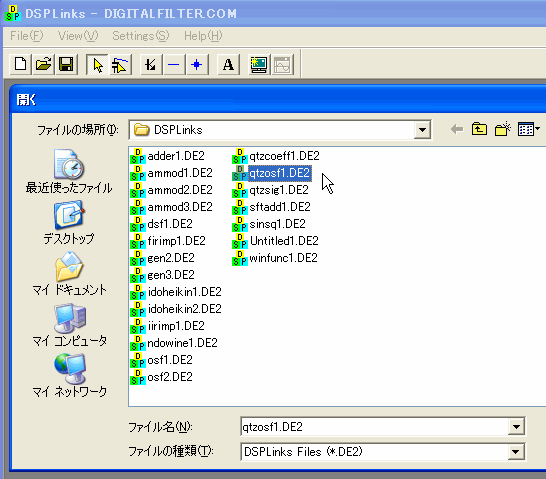This screenshot has height=479, width=546.
Task: Open the view menu button dropdown
Action: pos(529,129)
